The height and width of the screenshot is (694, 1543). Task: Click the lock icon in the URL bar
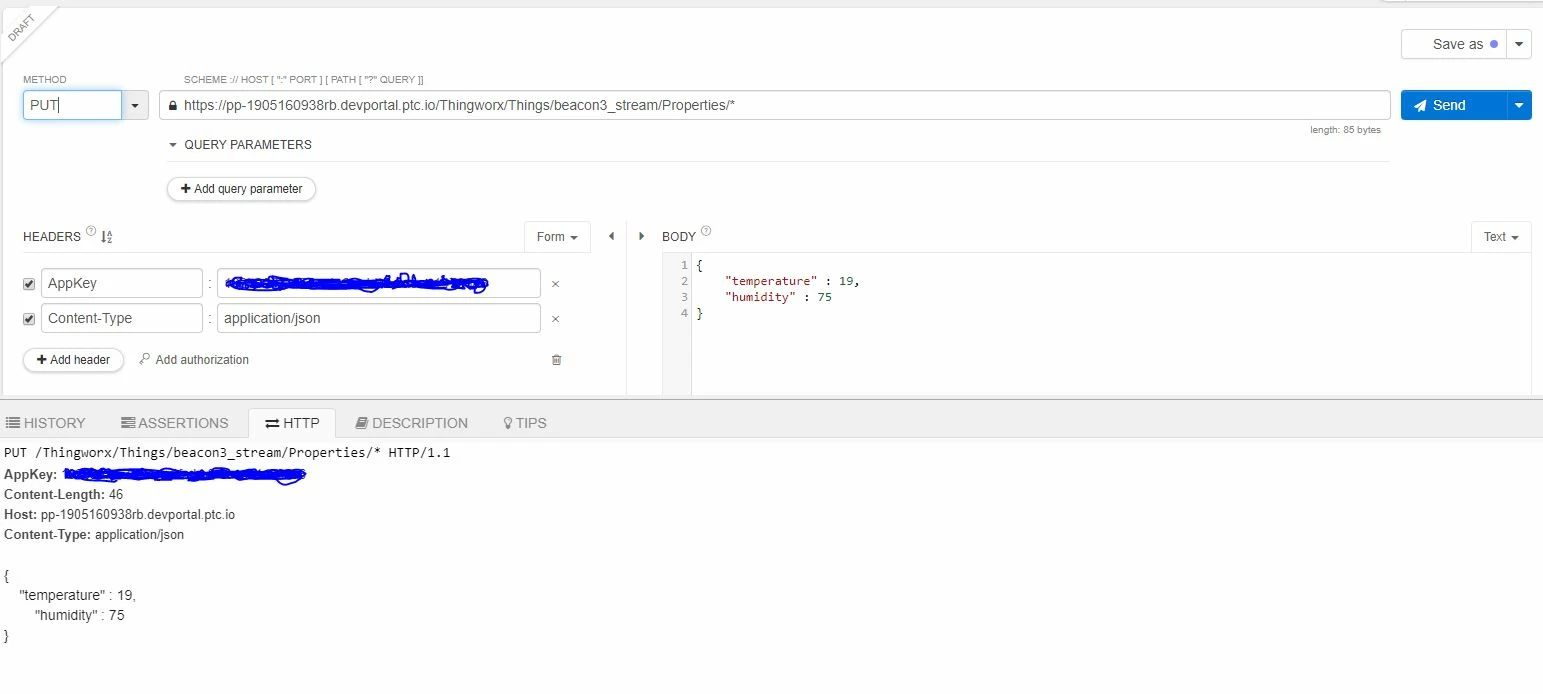point(173,105)
